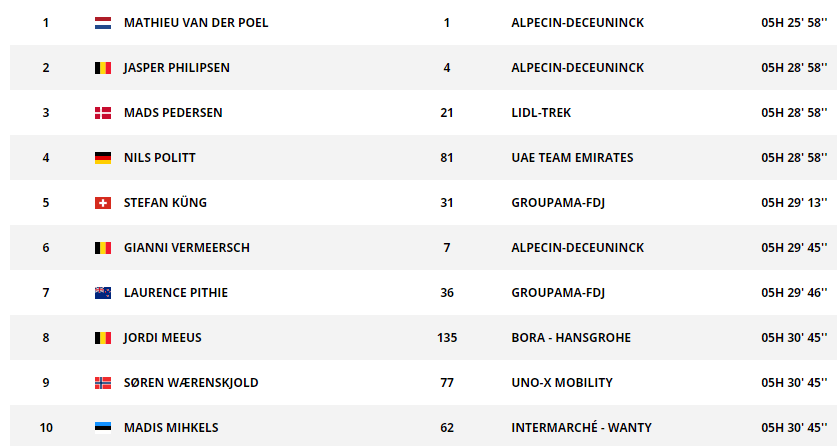The image size is (837, 446).
Task: Click the Belgian flag next to Jasper Philipsen
Action: click(x=102, y=68)
